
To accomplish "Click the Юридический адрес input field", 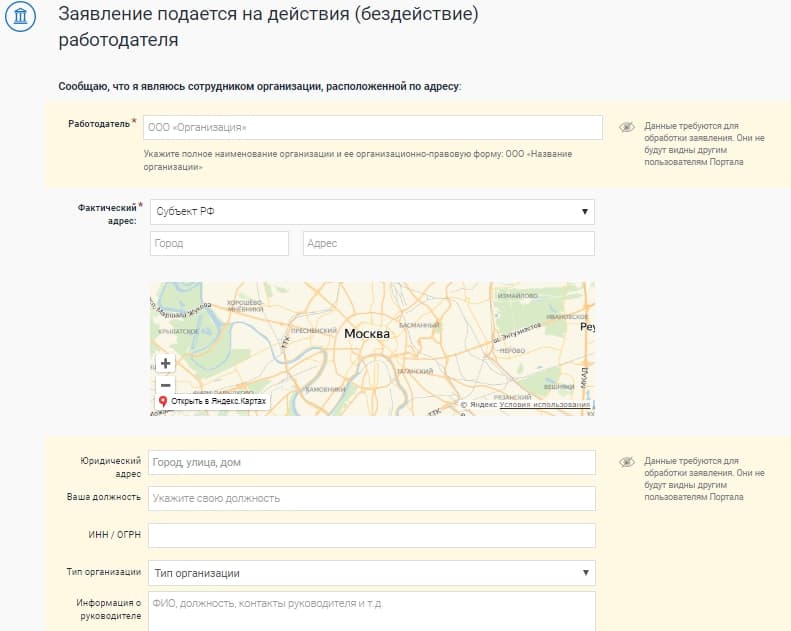I will [372, 462].
